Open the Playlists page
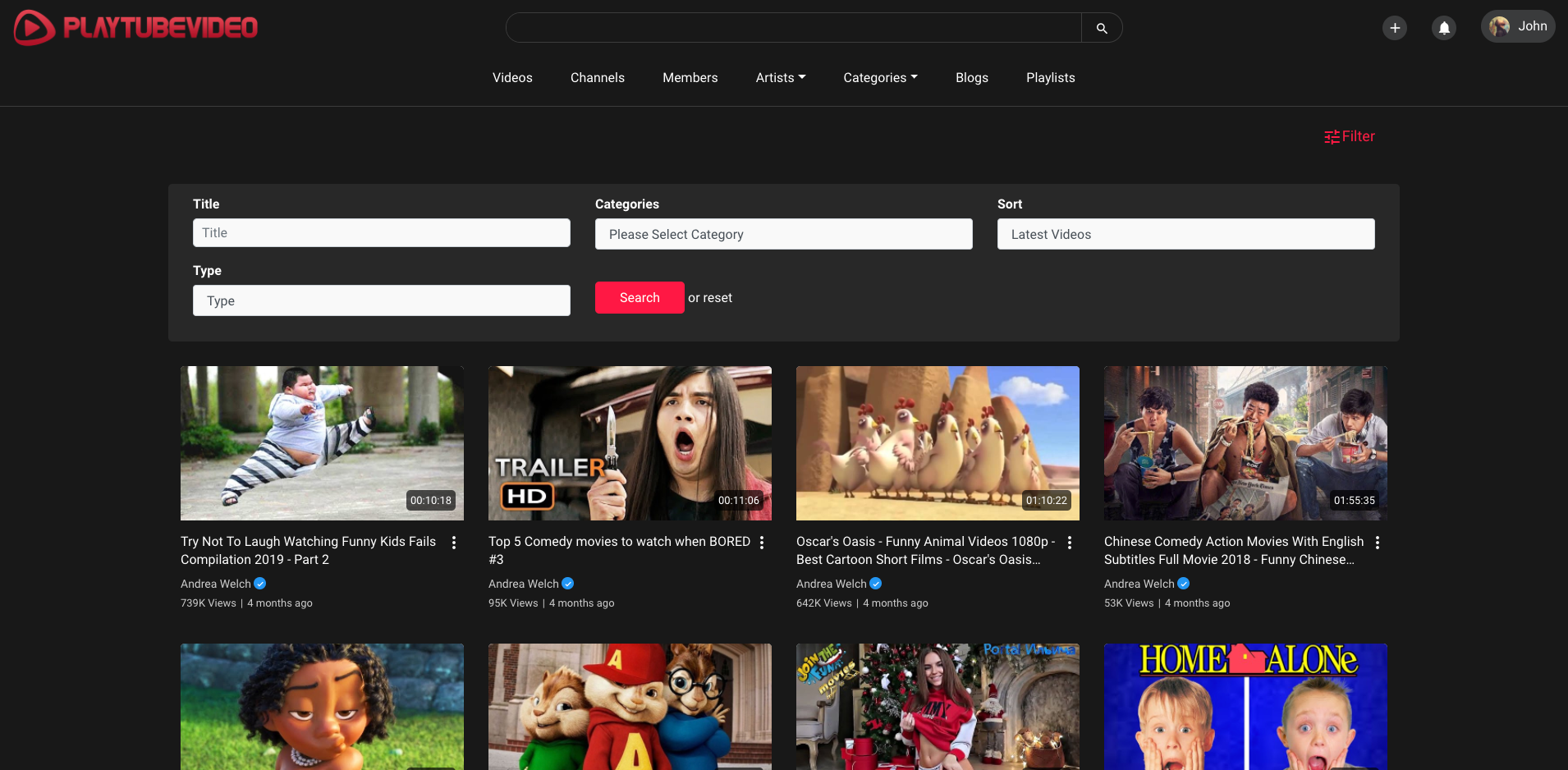 (x=1051, y=77)
